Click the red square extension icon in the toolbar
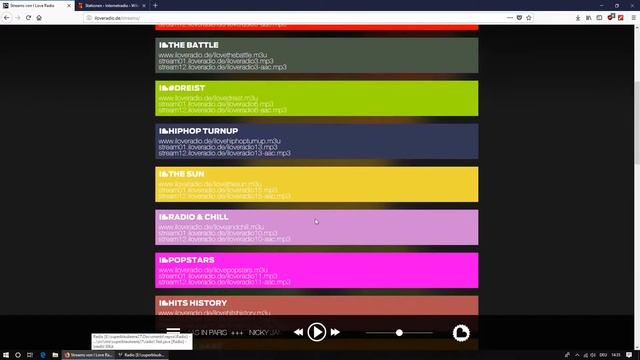Viewport: 640px width, 360px height. point(621,18)
